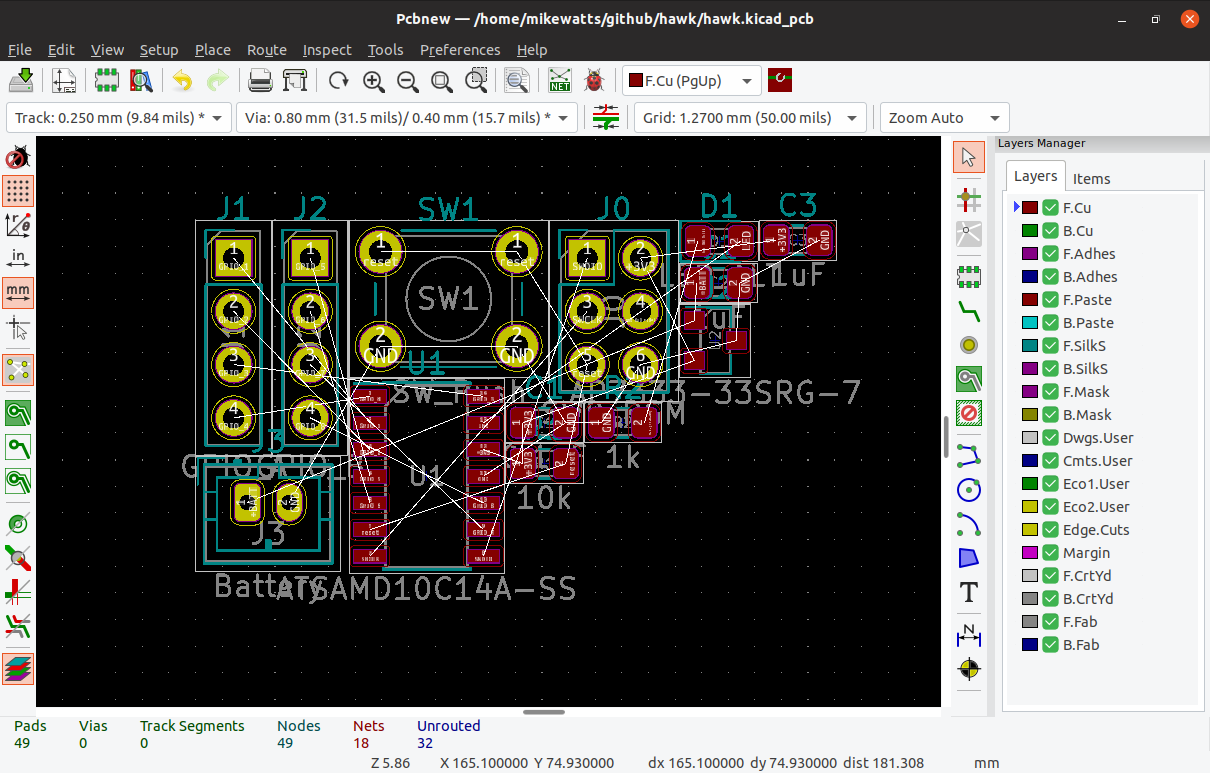Hide the B.Cu layer

coord(1050,230)
